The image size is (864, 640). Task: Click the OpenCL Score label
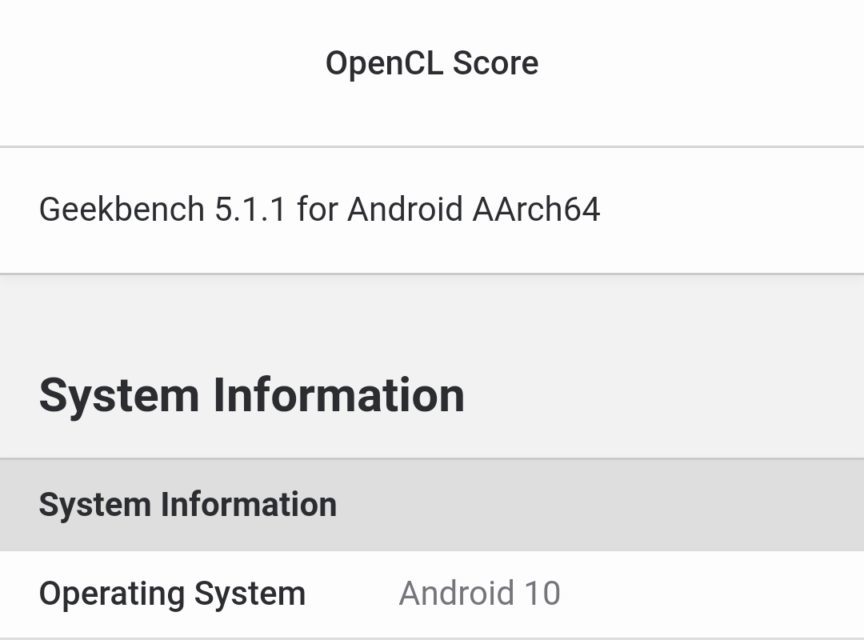(432, 63)
